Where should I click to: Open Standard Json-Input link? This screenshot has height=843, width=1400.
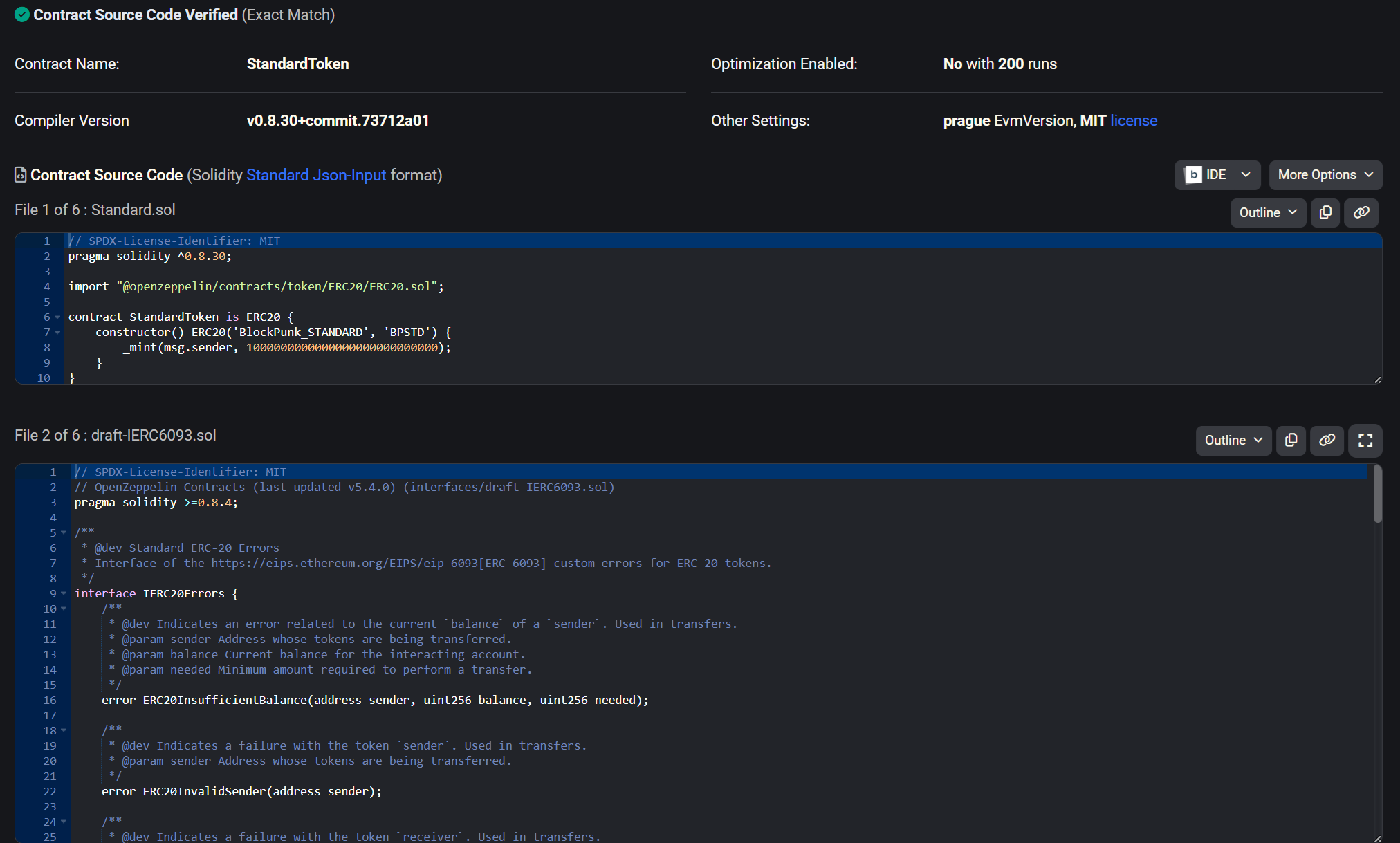(315, 175)
